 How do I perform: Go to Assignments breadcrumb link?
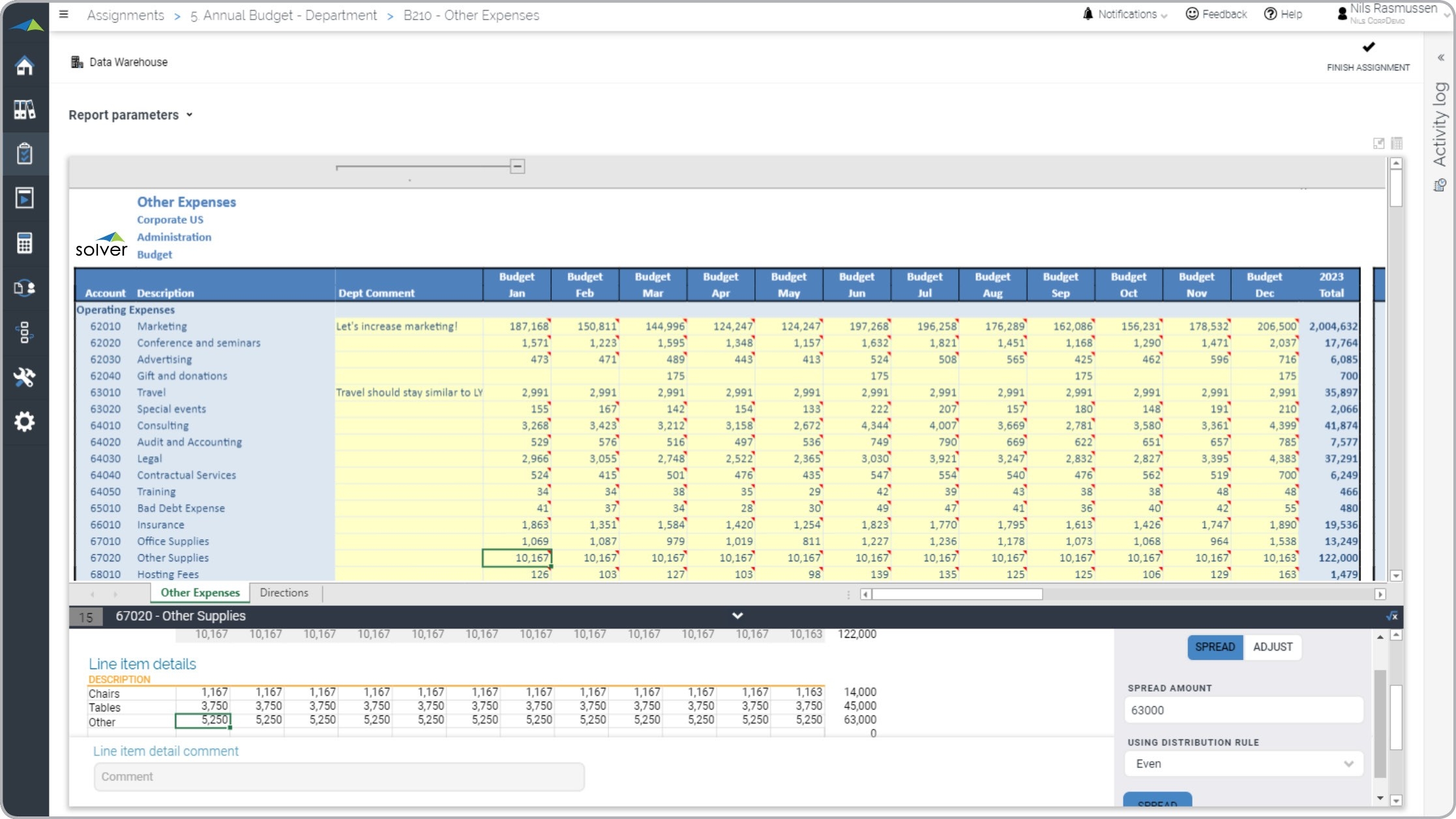point(125,15)
